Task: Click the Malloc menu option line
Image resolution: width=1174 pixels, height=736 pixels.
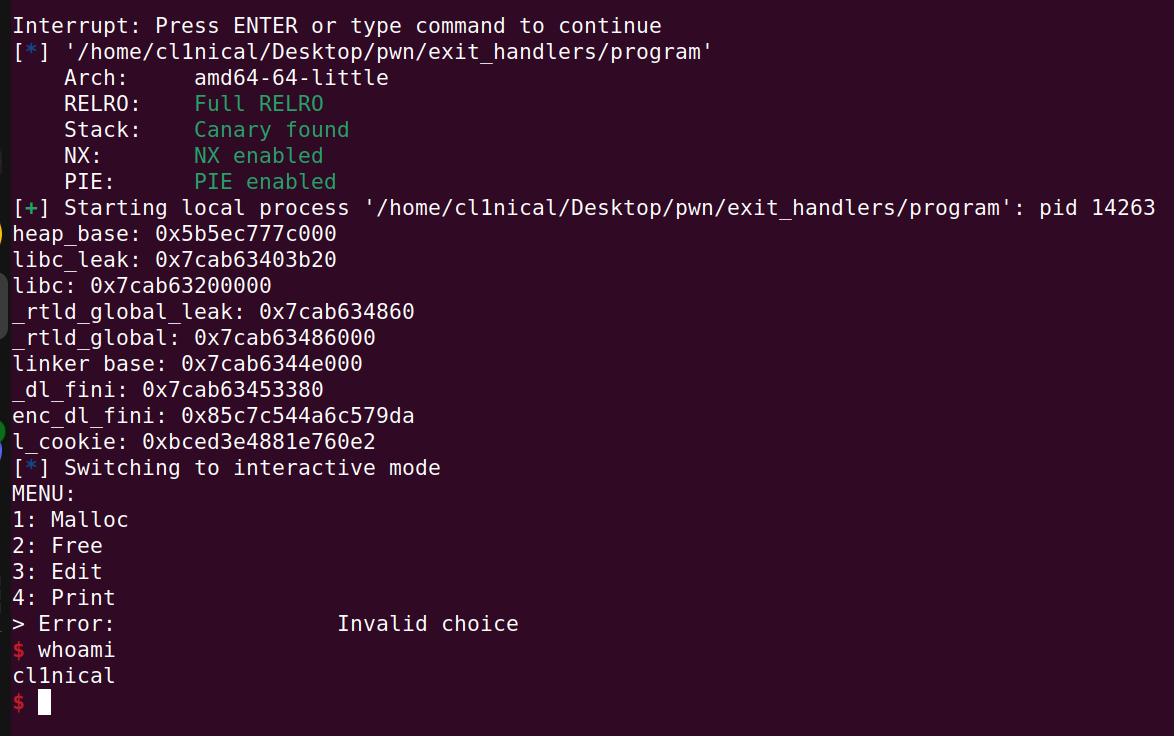Action: (x=70, y=520)
